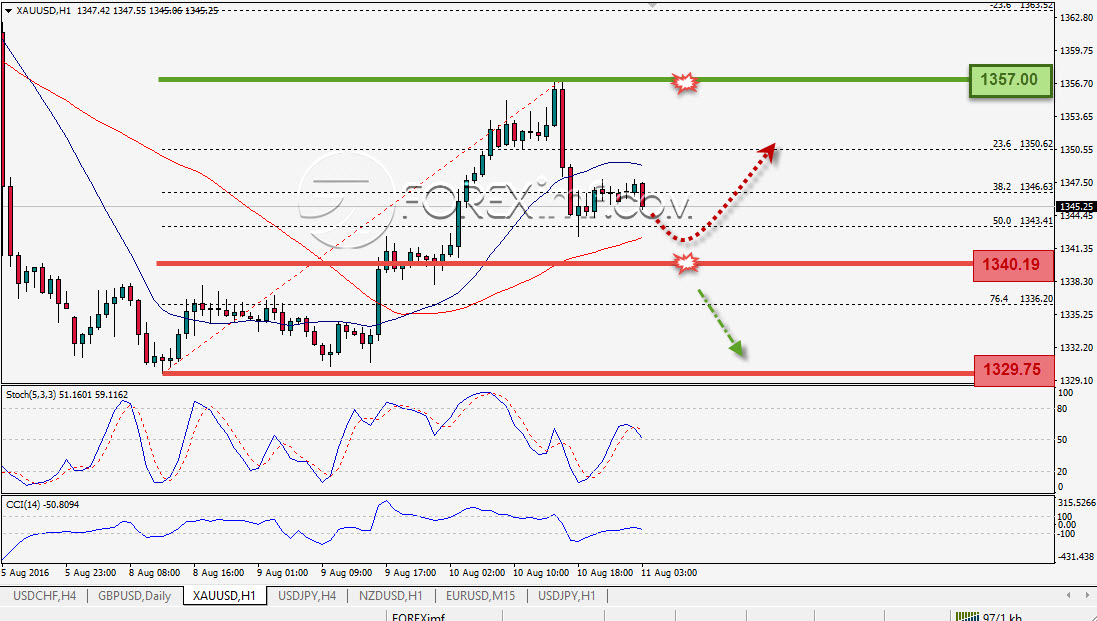Click the 1353.65 price scale value

coord(1077,116)
